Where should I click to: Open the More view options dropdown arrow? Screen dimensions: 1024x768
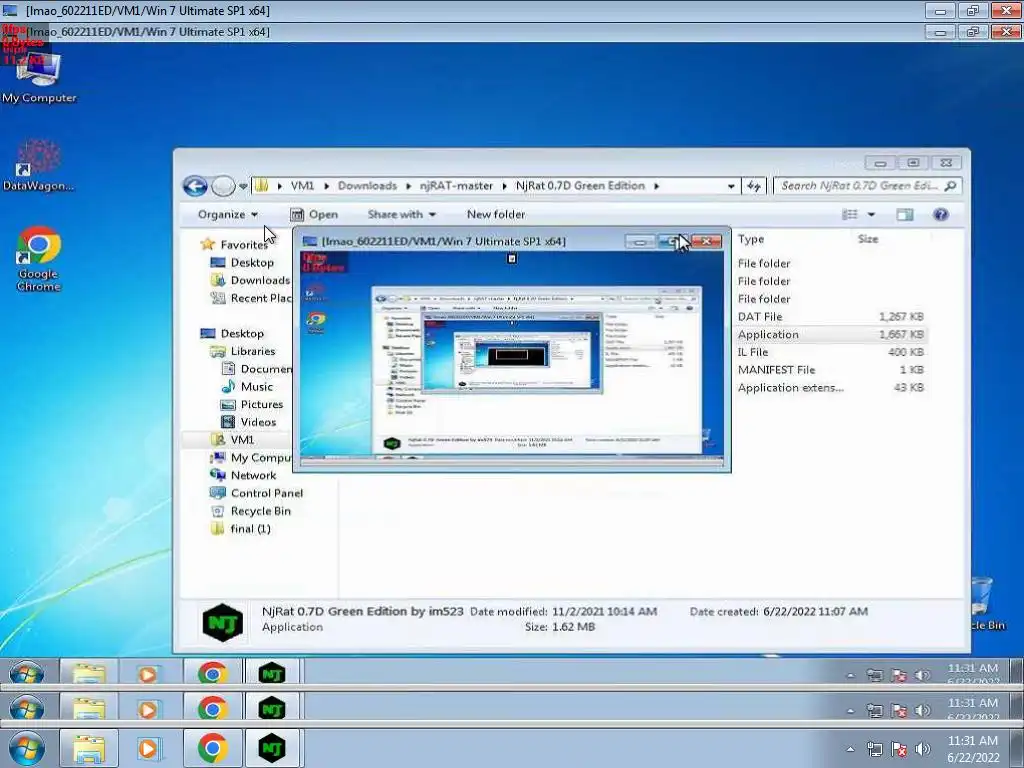(871, 215)
